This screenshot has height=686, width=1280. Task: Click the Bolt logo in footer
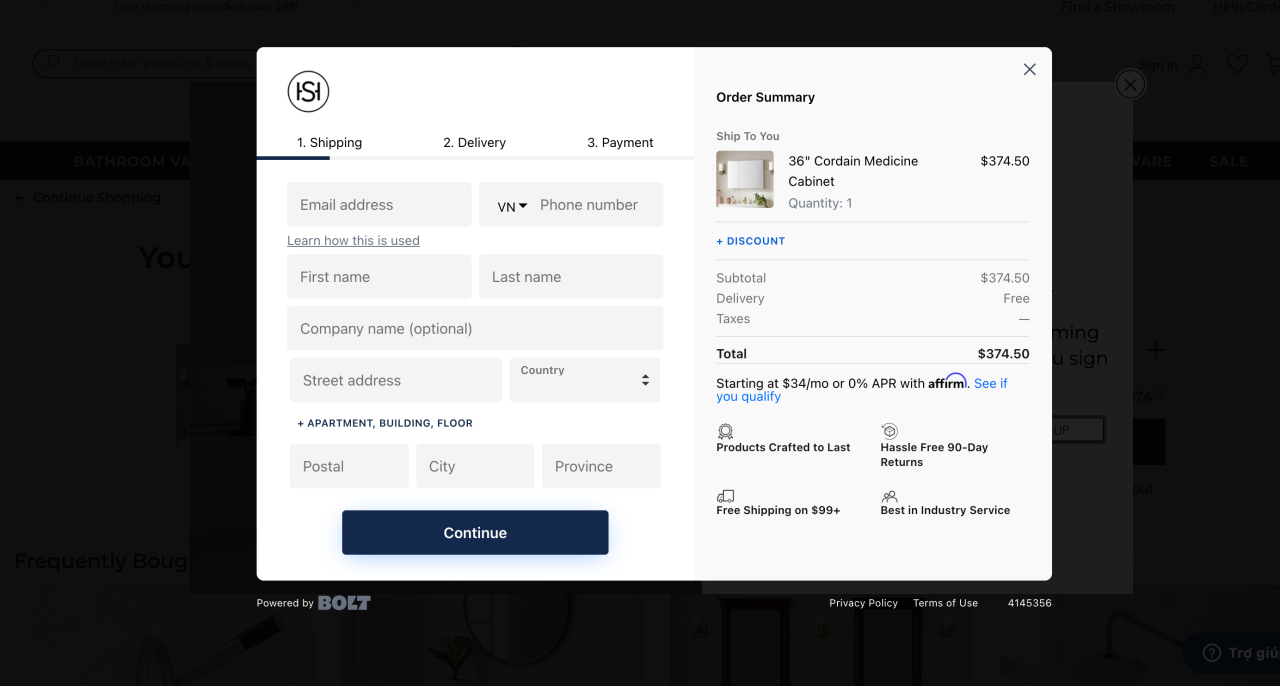(x=344, y=603)
